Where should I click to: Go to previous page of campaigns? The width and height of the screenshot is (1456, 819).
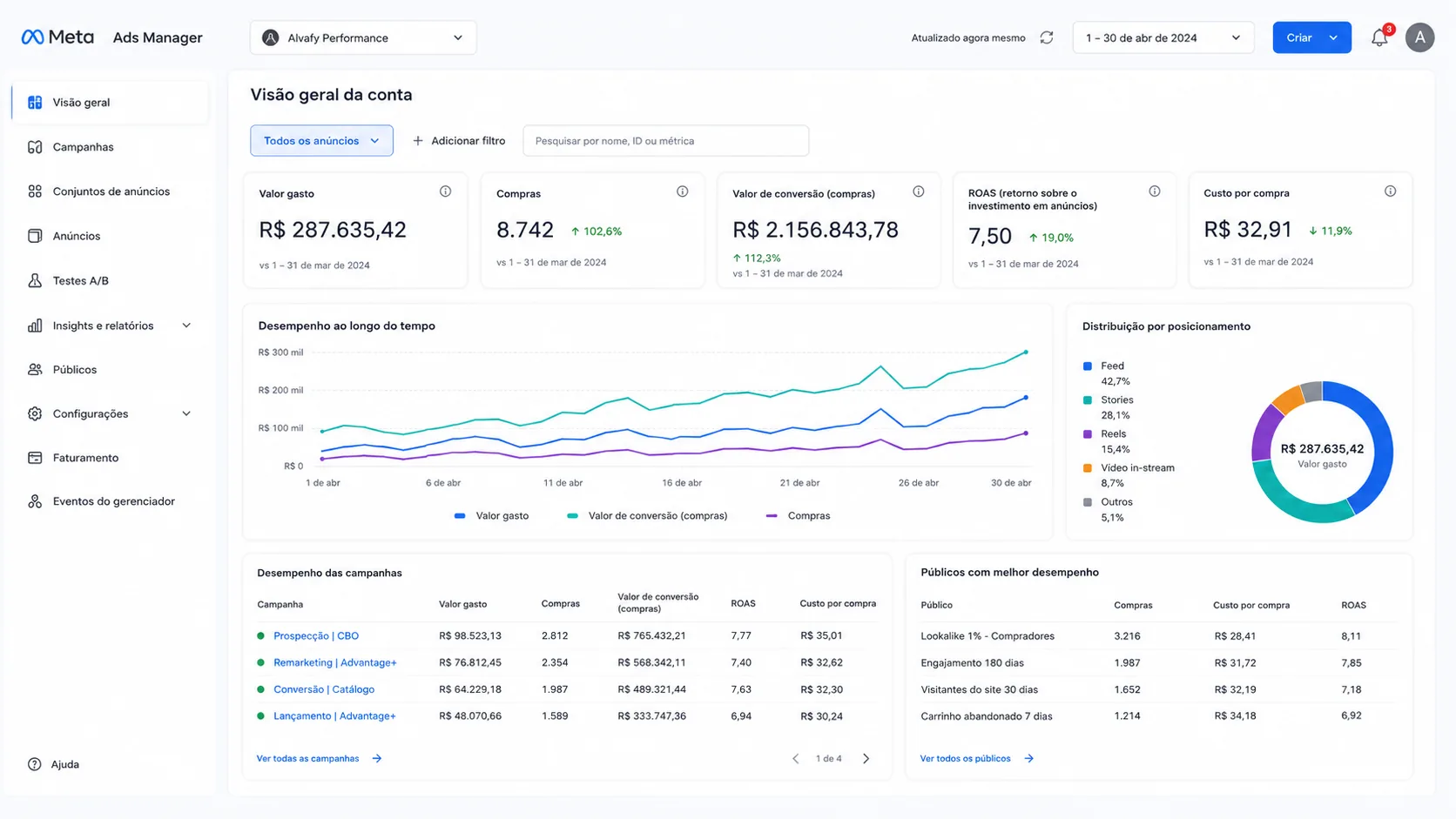coord(795,758)
